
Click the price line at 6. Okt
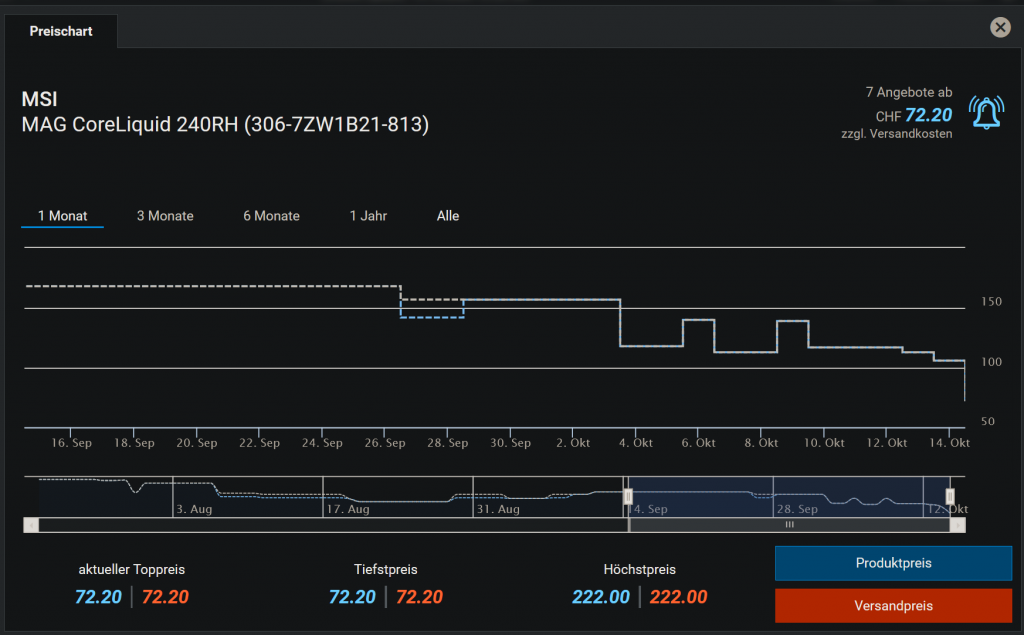(x=698, y=320)
